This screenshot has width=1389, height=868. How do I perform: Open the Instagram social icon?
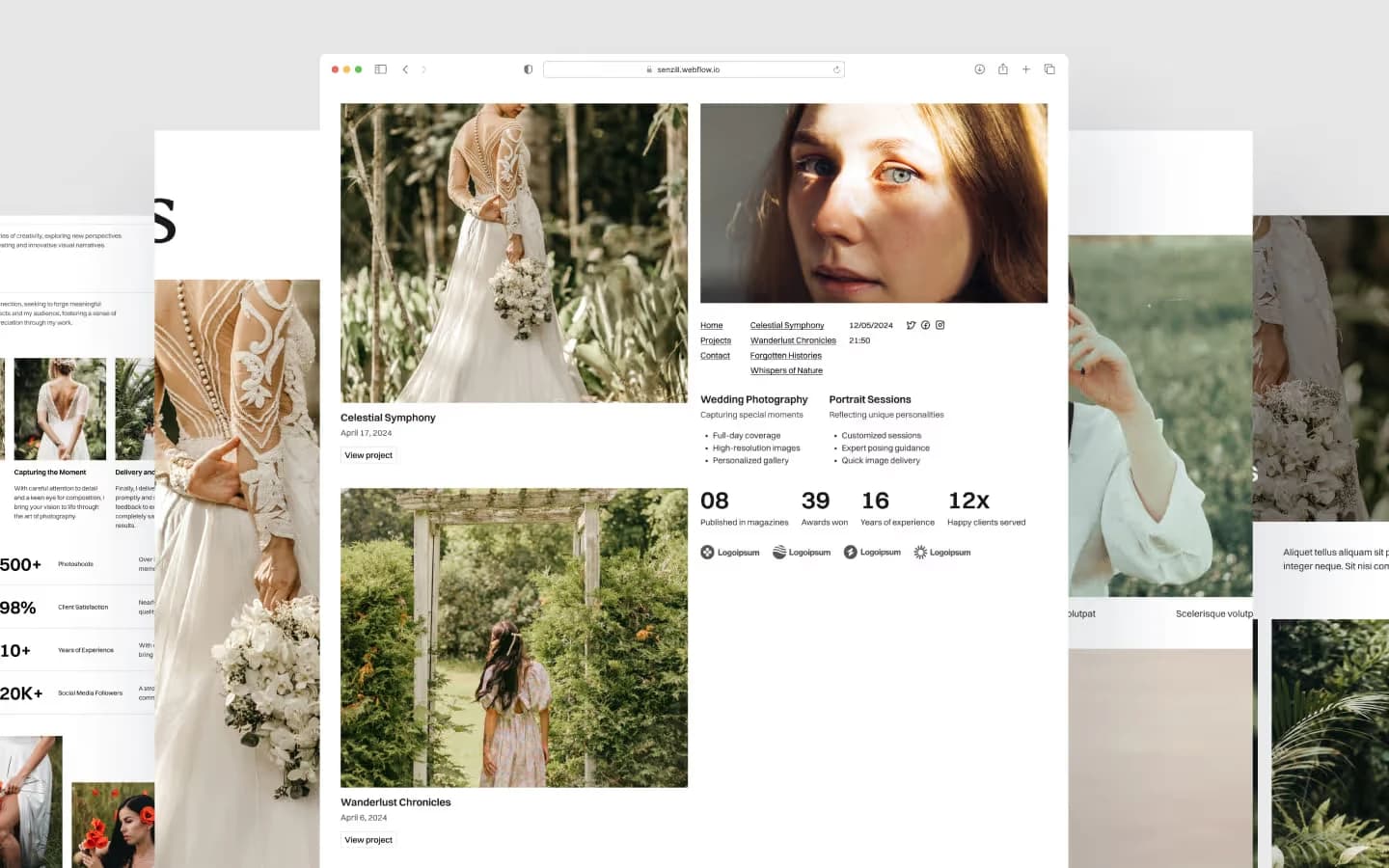(x=940, y=325)
